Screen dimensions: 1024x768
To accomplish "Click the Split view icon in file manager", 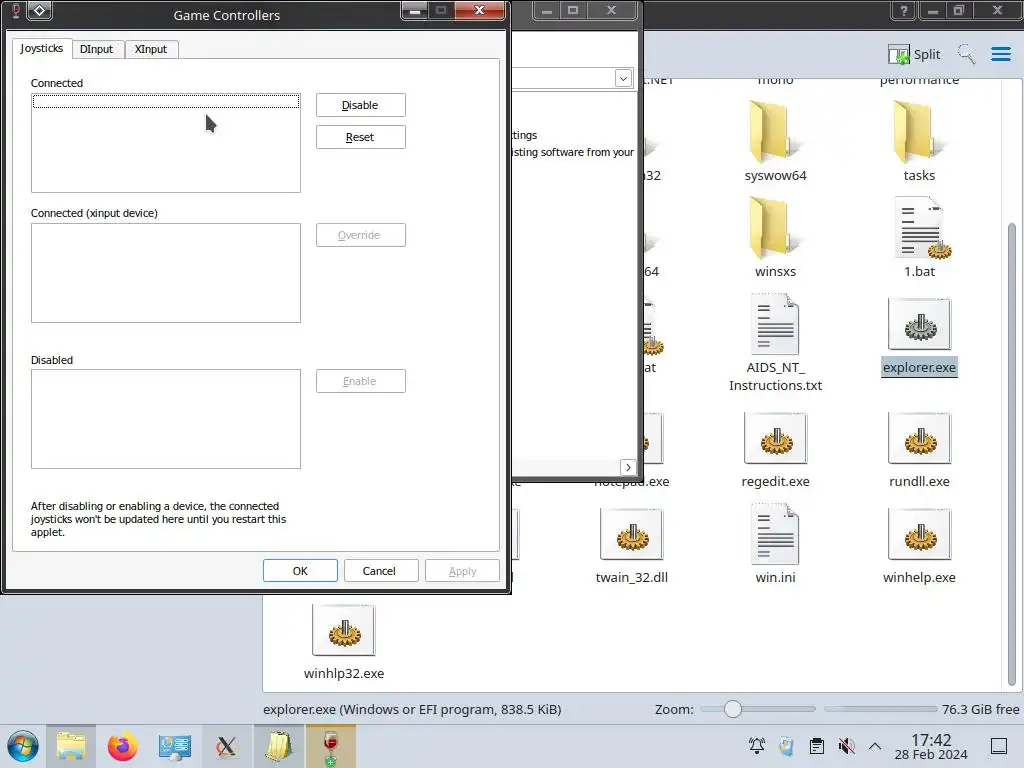I will click(914, 54).
